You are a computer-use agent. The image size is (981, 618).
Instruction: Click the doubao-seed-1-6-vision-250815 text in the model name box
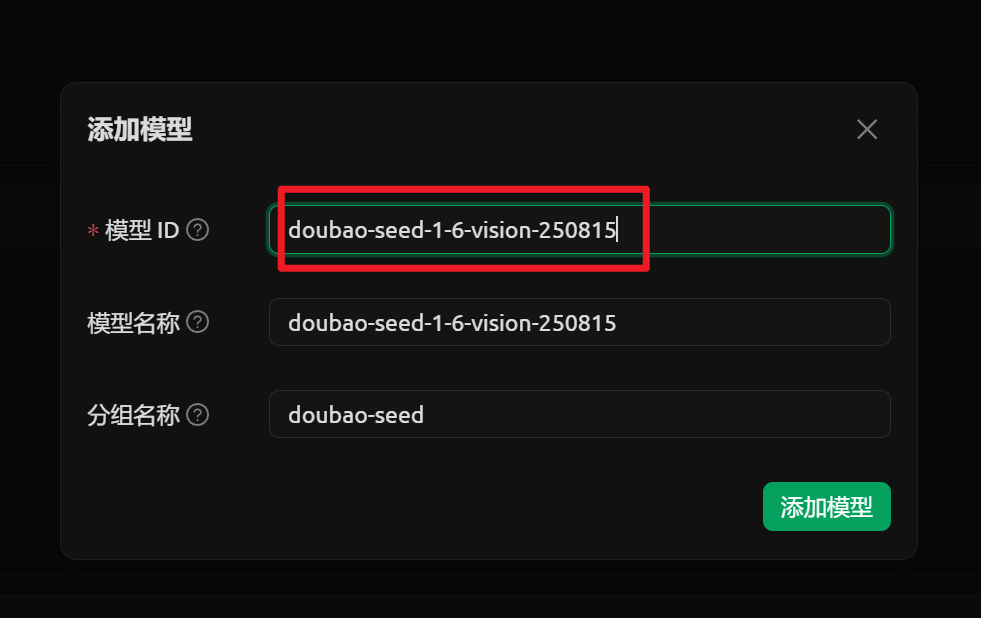pyautogui.click(x=452, y=323)
